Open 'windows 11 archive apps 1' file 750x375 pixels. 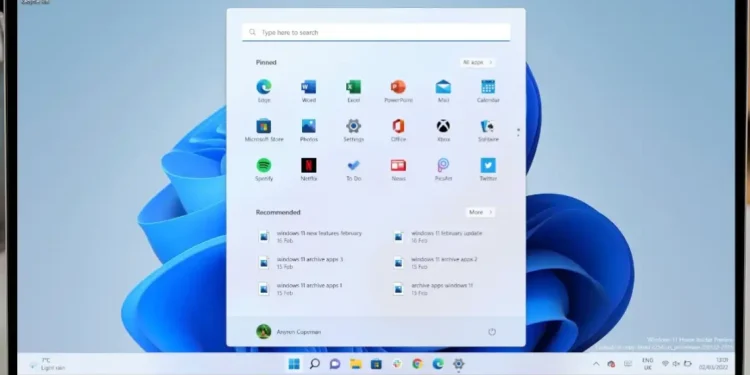[301, 289]
